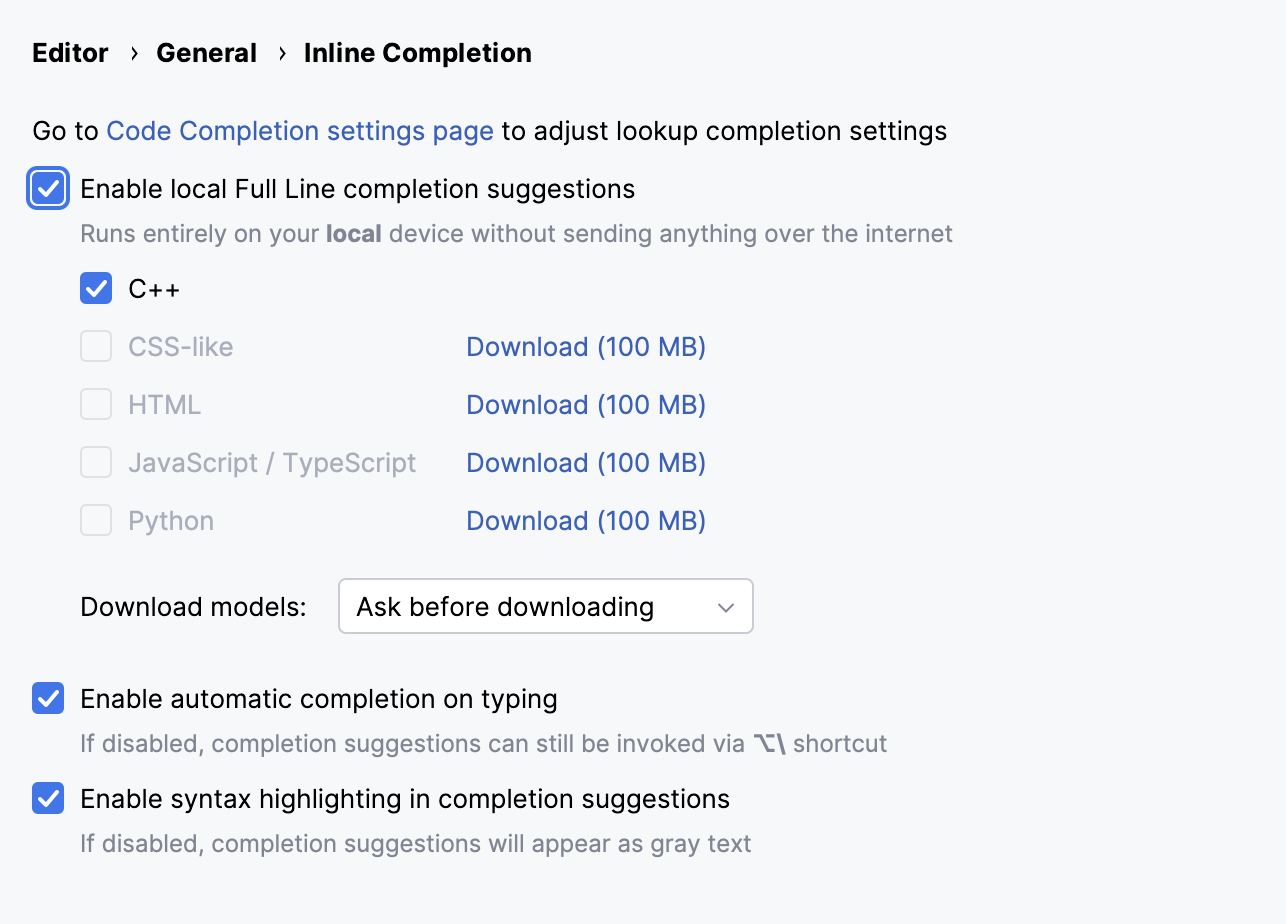Viewport: 1286px width, 924px height.
Task: Check the Python language checkbox
Action: (95, 520)
